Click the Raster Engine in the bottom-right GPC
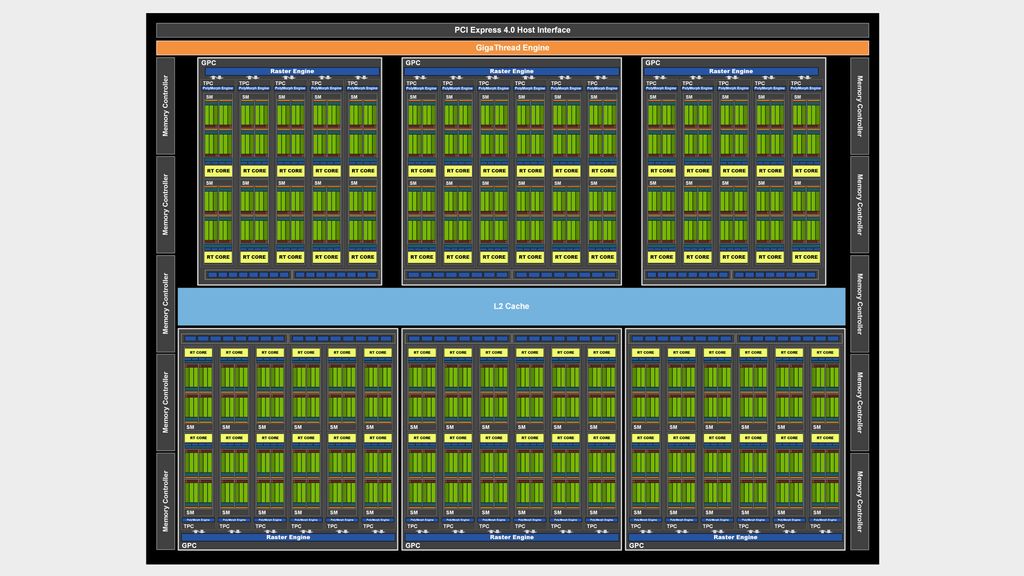Image resolution: width=1024 pixels, height=576 pixels. click(735, 537)
